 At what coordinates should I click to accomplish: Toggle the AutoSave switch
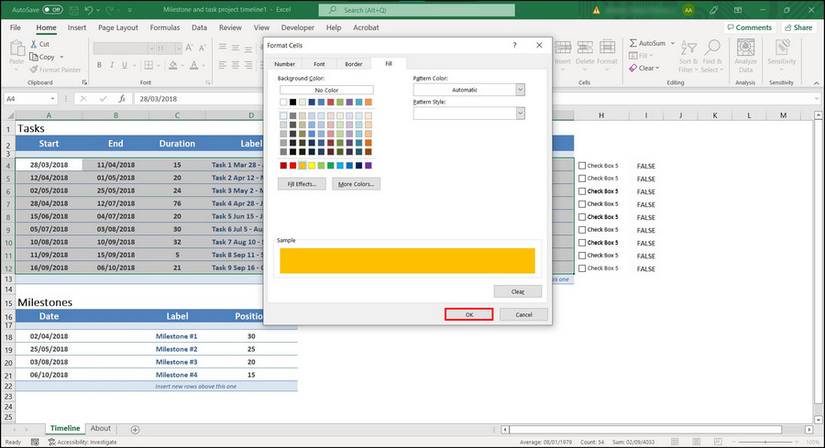coord(52,10)
